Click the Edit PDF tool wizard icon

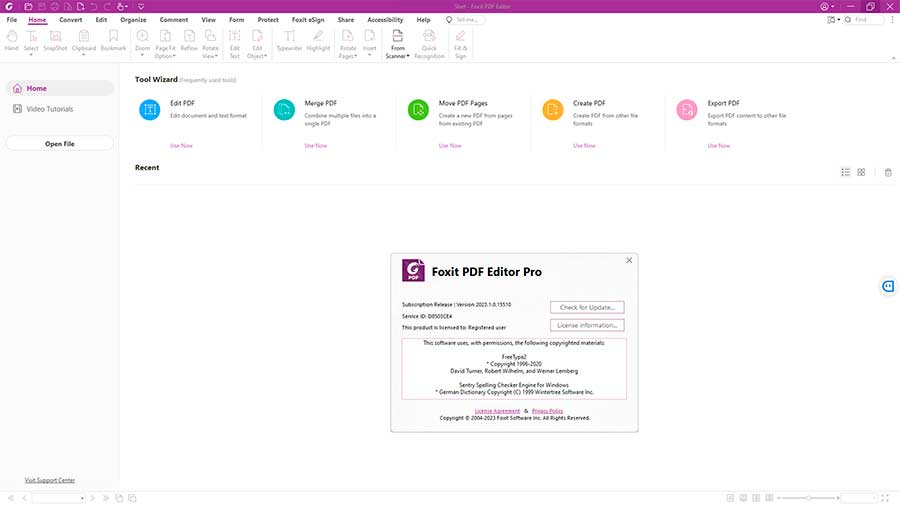coord(150,110)
